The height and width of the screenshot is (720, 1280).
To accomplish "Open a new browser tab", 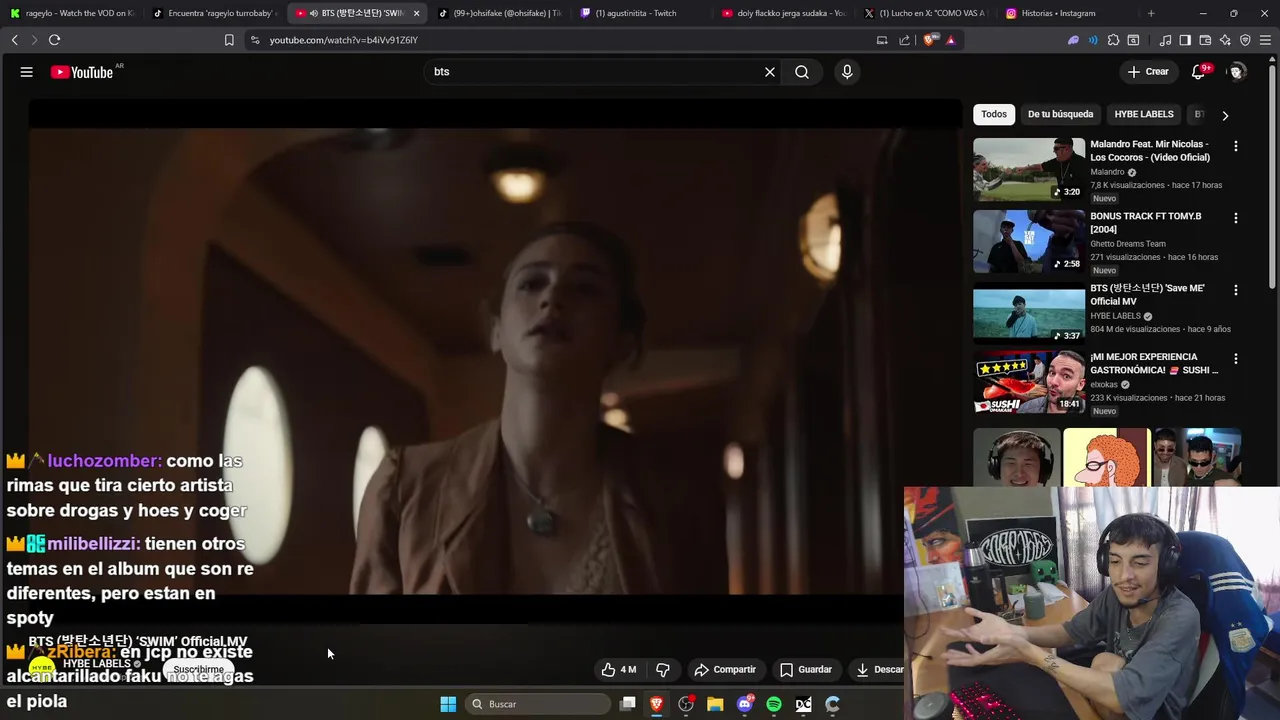I will coord(1151,13).
